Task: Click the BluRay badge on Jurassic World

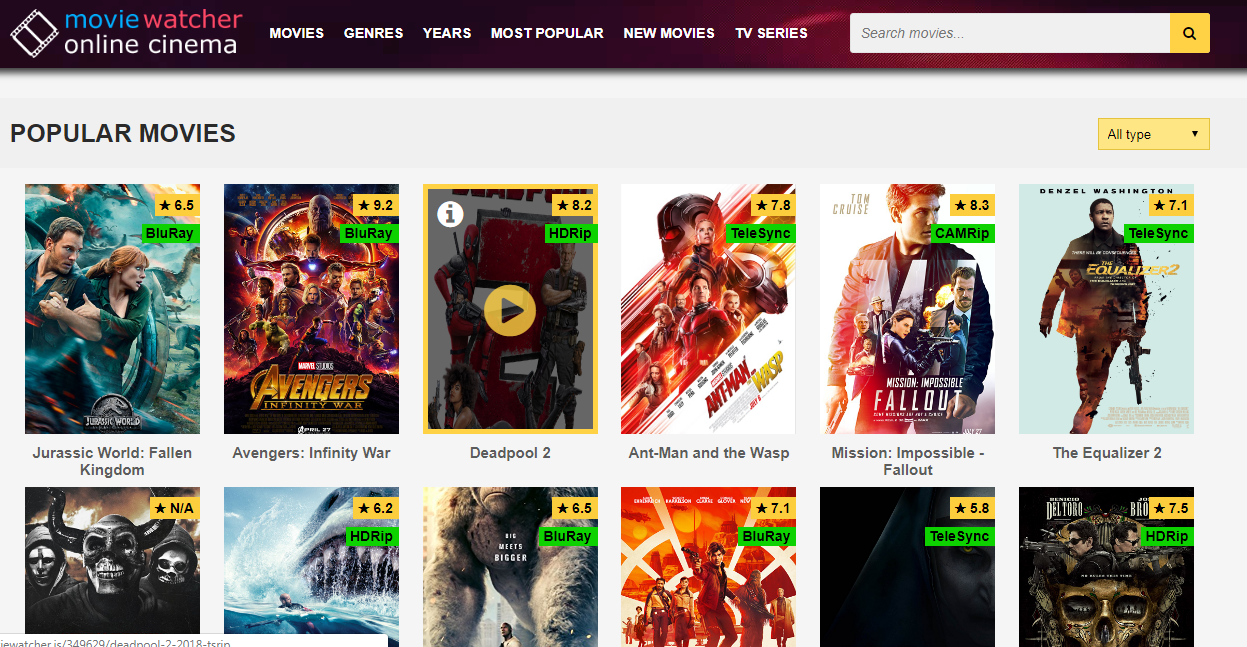Action: pyautogui.click(x=170, y=233)
